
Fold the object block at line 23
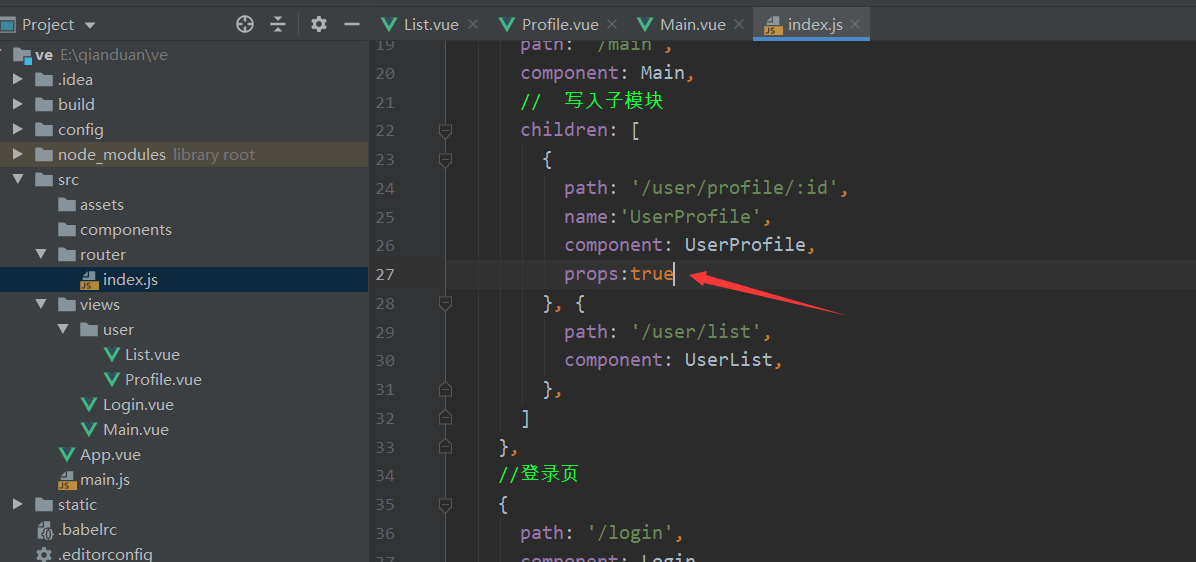point(445,160)
